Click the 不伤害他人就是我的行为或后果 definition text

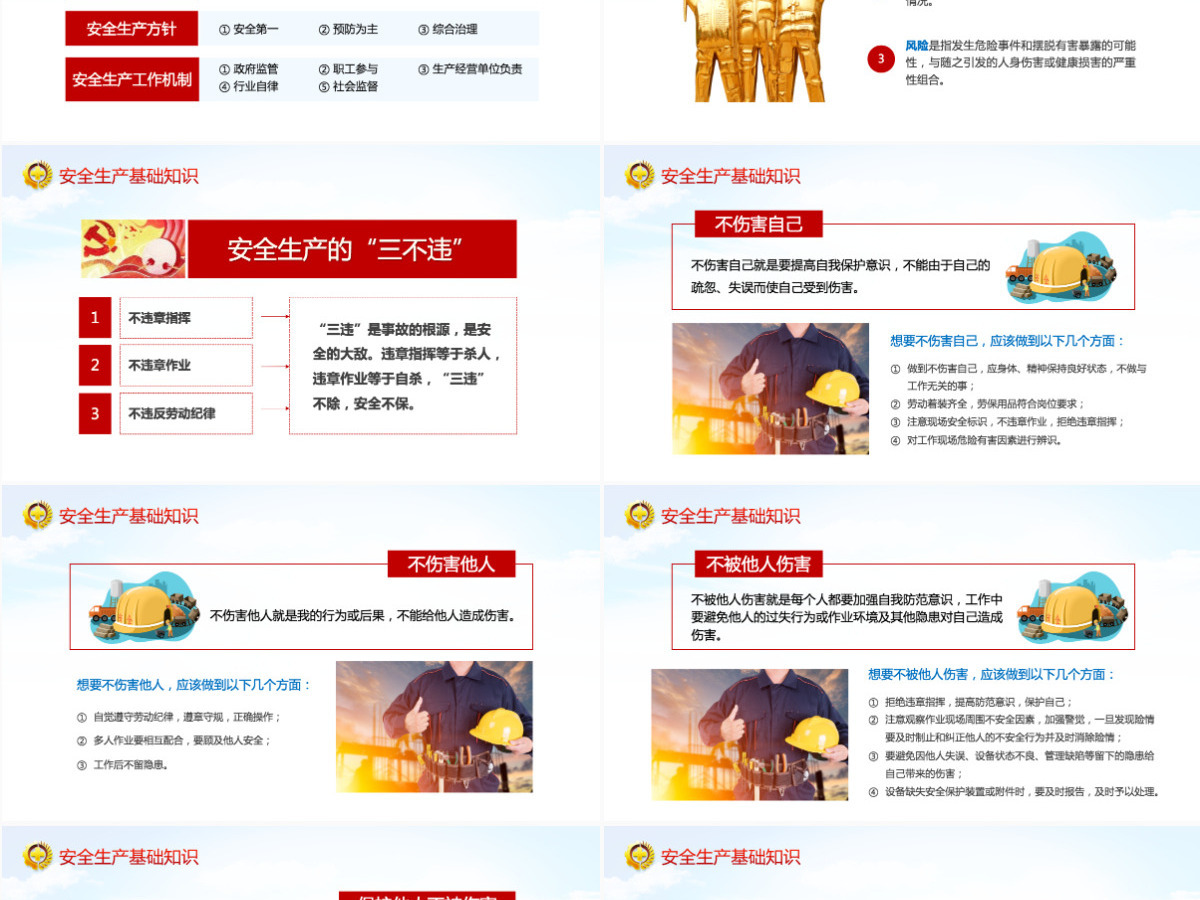(363, 616)
